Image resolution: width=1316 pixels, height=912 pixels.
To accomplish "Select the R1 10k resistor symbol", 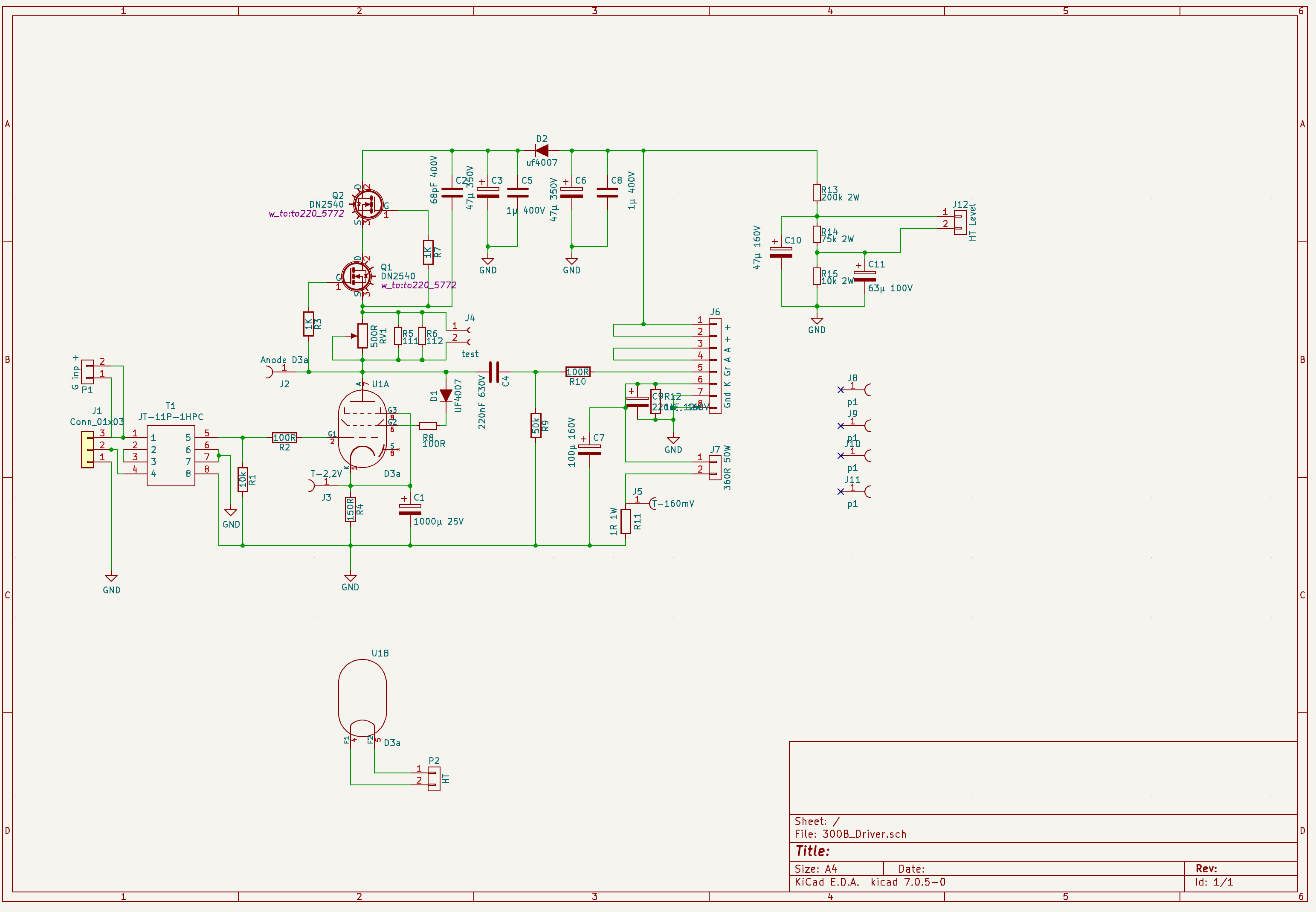I will 243,479.
